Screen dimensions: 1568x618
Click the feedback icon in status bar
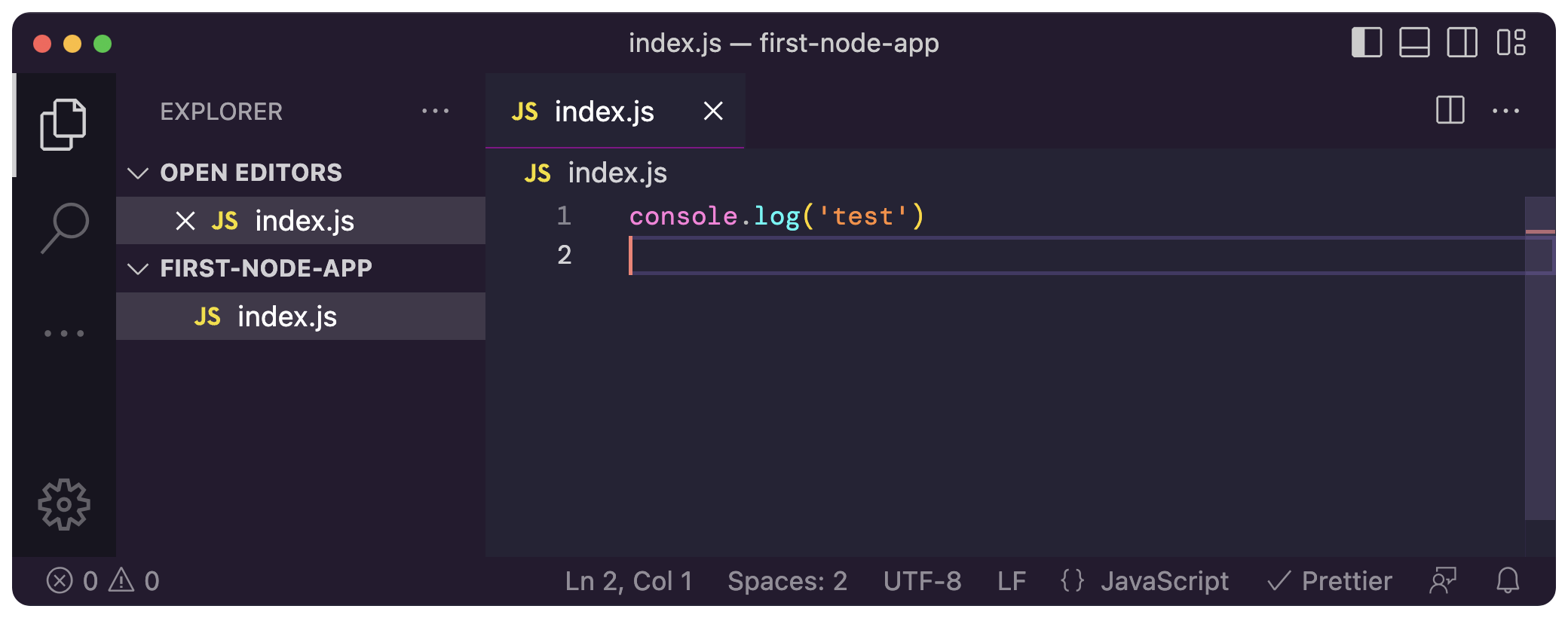point(1443,581)
